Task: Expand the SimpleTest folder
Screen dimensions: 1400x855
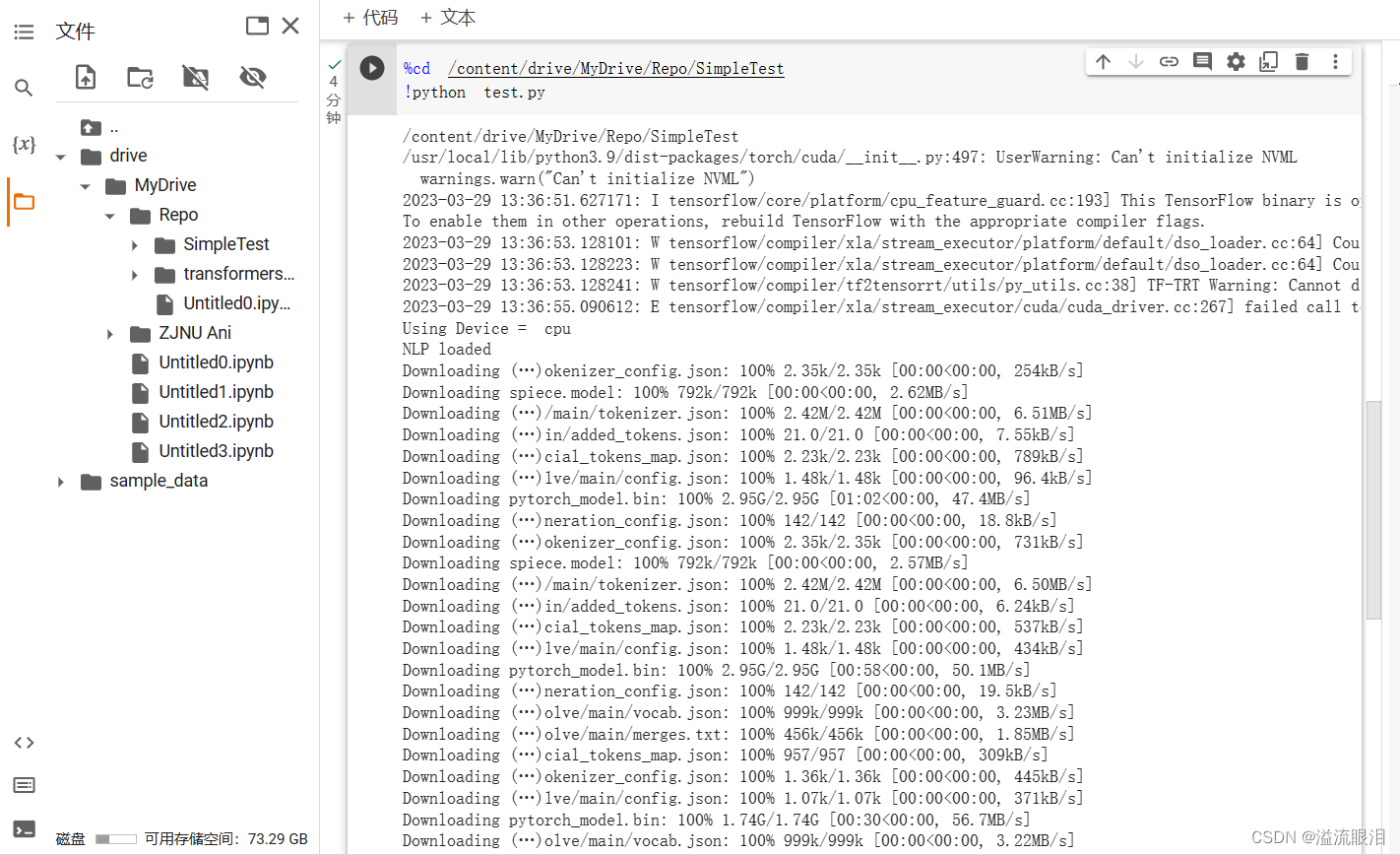Action: [x=135, y=243]
